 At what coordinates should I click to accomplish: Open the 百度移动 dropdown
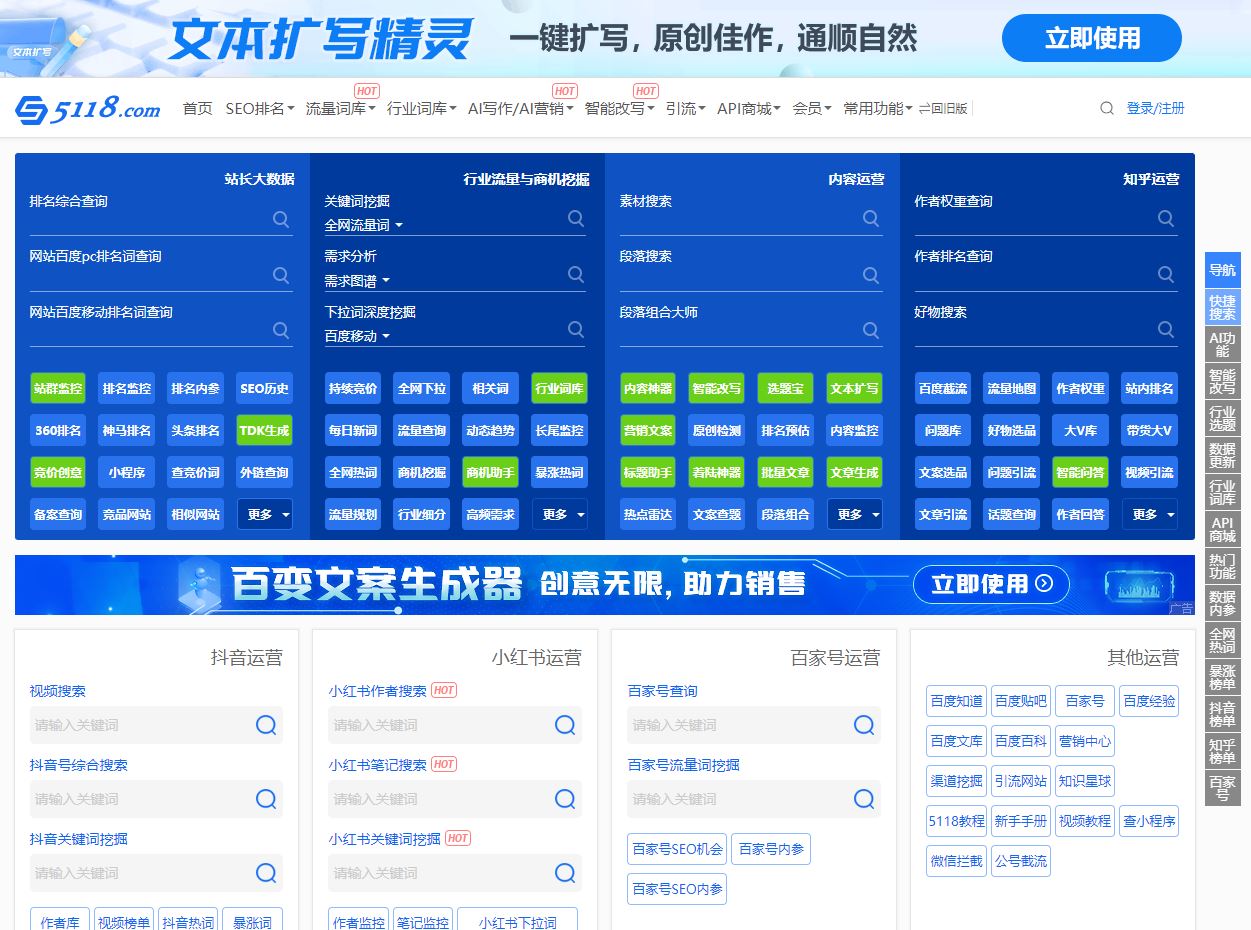357,337
